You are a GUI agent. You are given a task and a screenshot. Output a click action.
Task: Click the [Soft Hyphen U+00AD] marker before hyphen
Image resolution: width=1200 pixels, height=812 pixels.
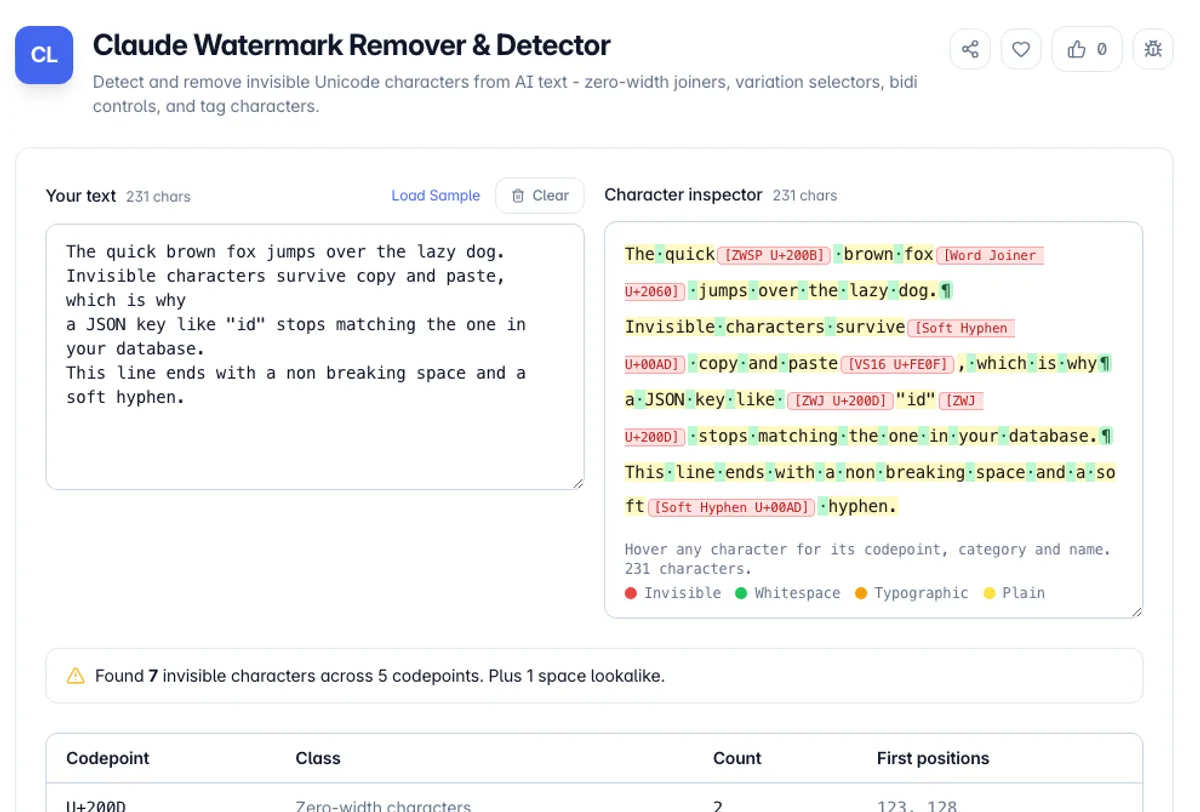click(x=731, y=507)
